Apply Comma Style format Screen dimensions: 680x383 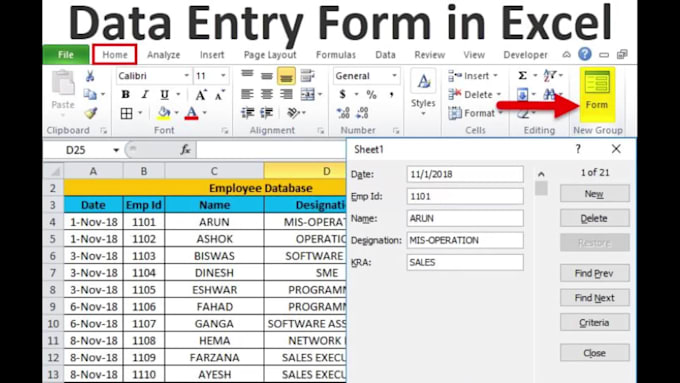tap(391, 95)
